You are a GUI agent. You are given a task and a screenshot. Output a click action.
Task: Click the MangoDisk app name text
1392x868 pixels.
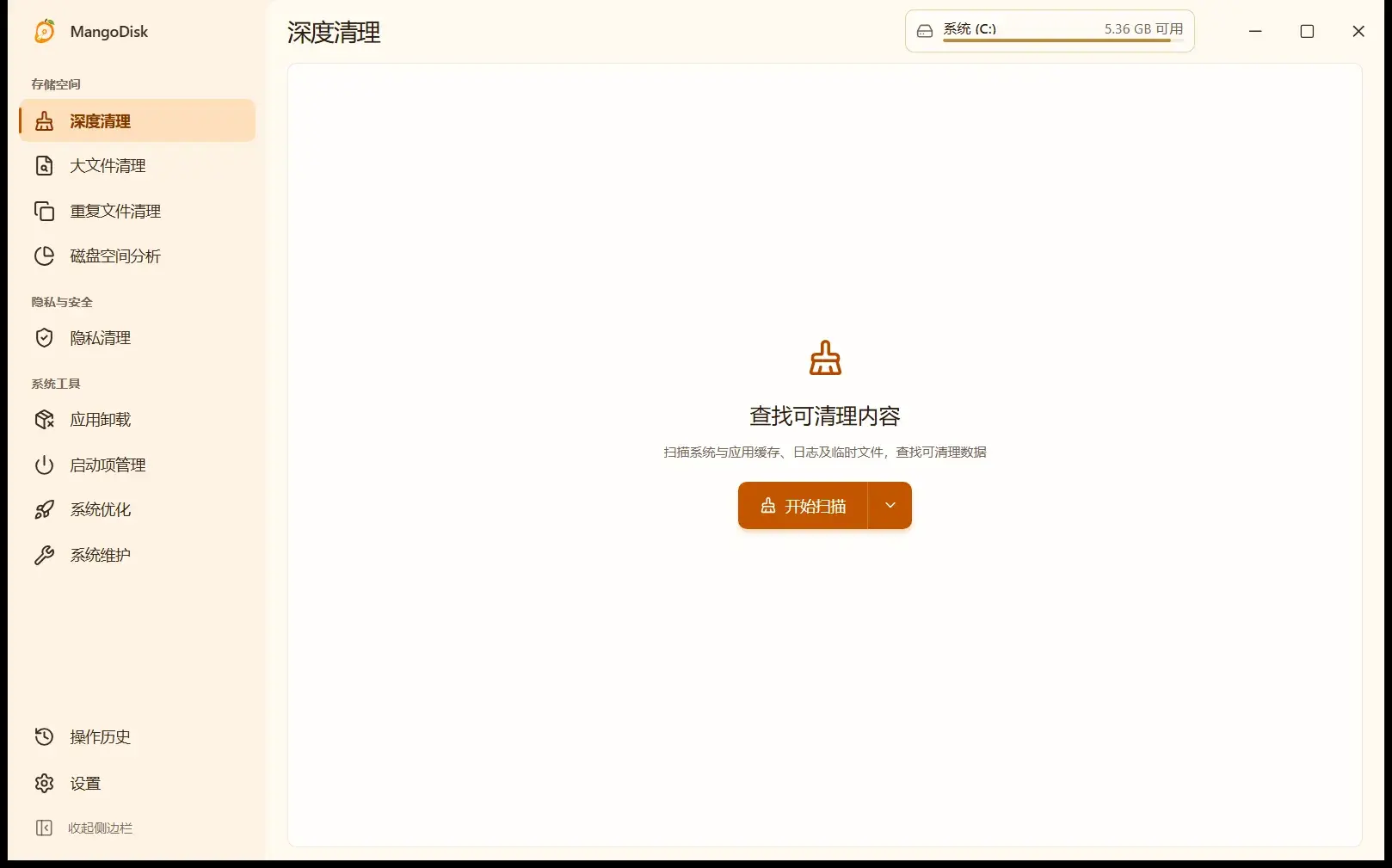(x=109, y=32)
